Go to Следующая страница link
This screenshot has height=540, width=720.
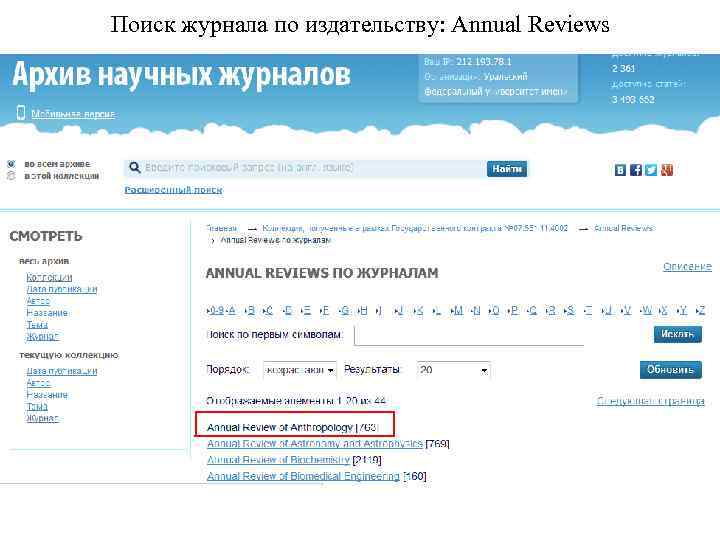pos(651,401)
